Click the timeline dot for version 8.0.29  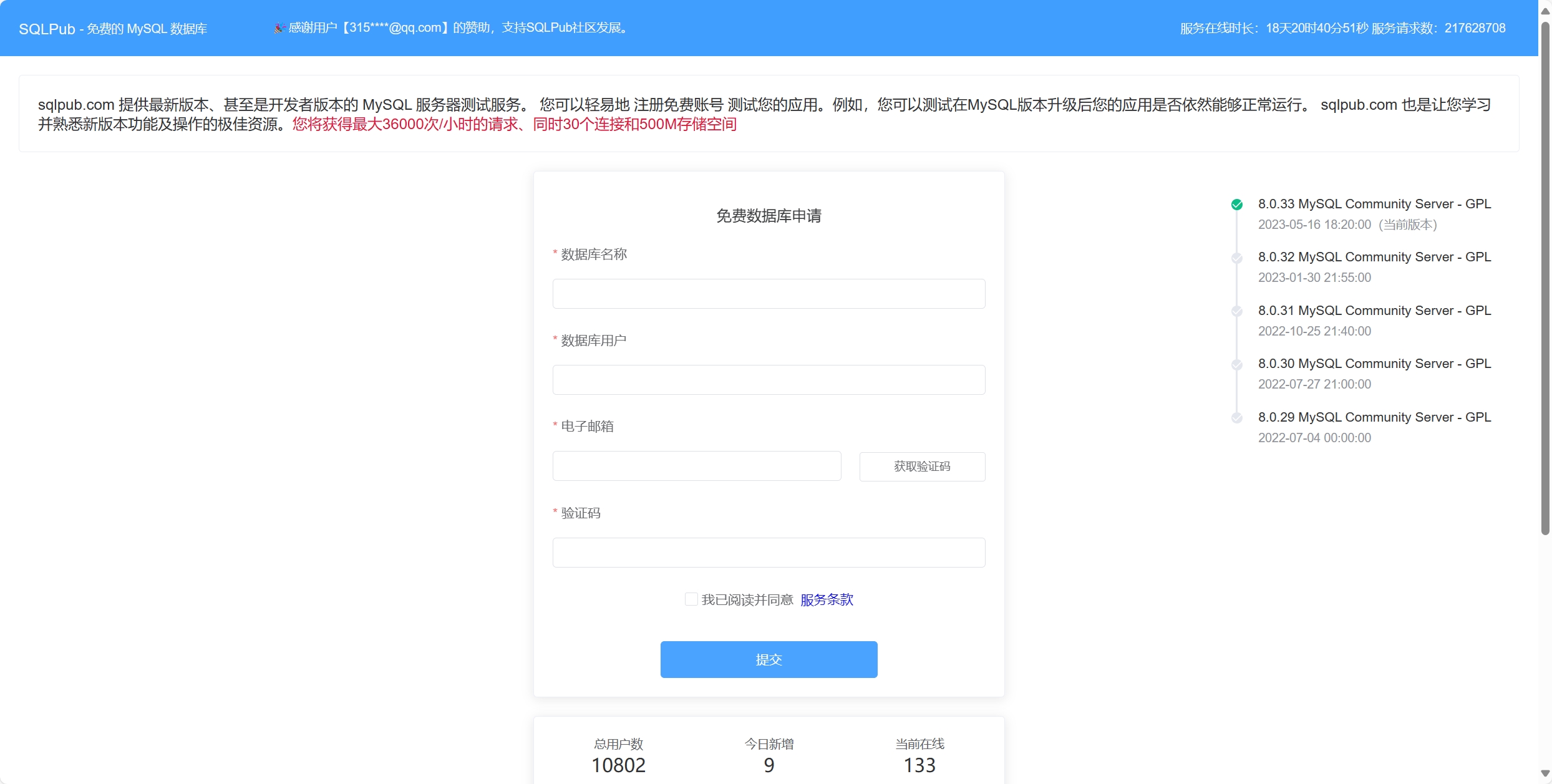[1236, 418]
